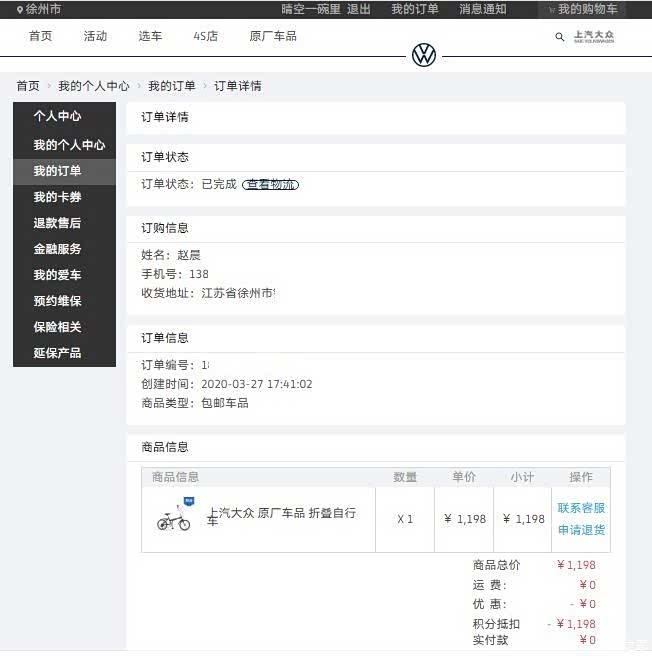Click the username 晴空一碗里
Viewport: 652px width, 656px height.
point(311,9)
